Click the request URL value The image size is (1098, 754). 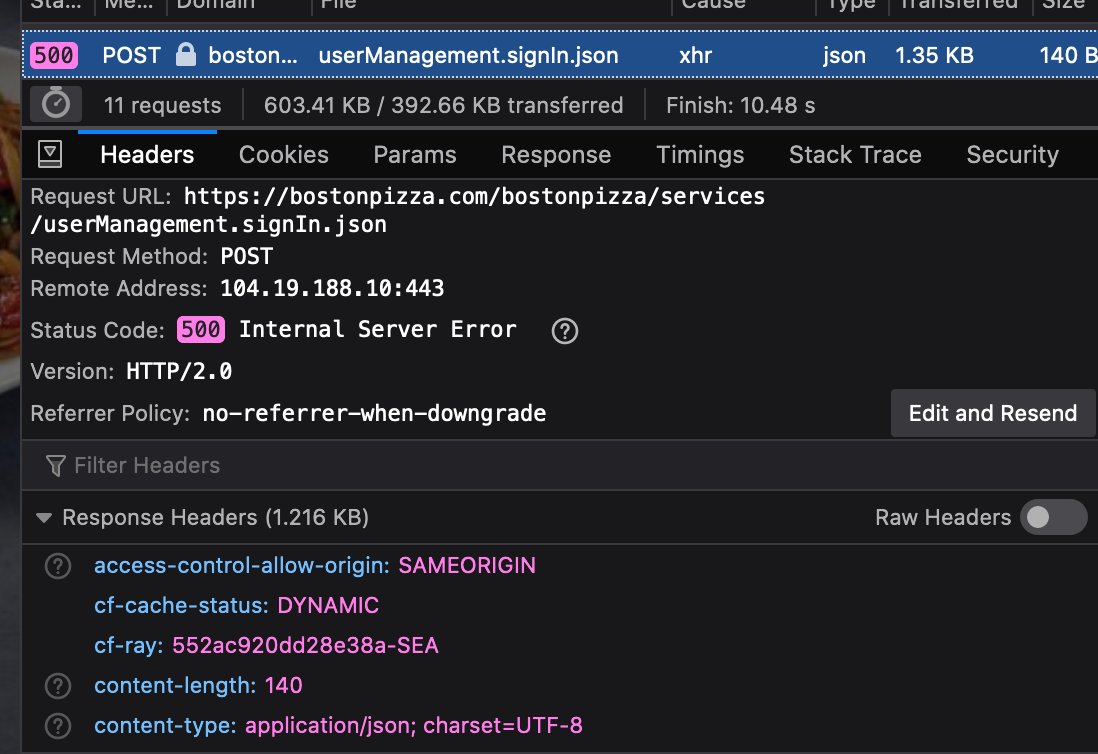click(398, 211)
